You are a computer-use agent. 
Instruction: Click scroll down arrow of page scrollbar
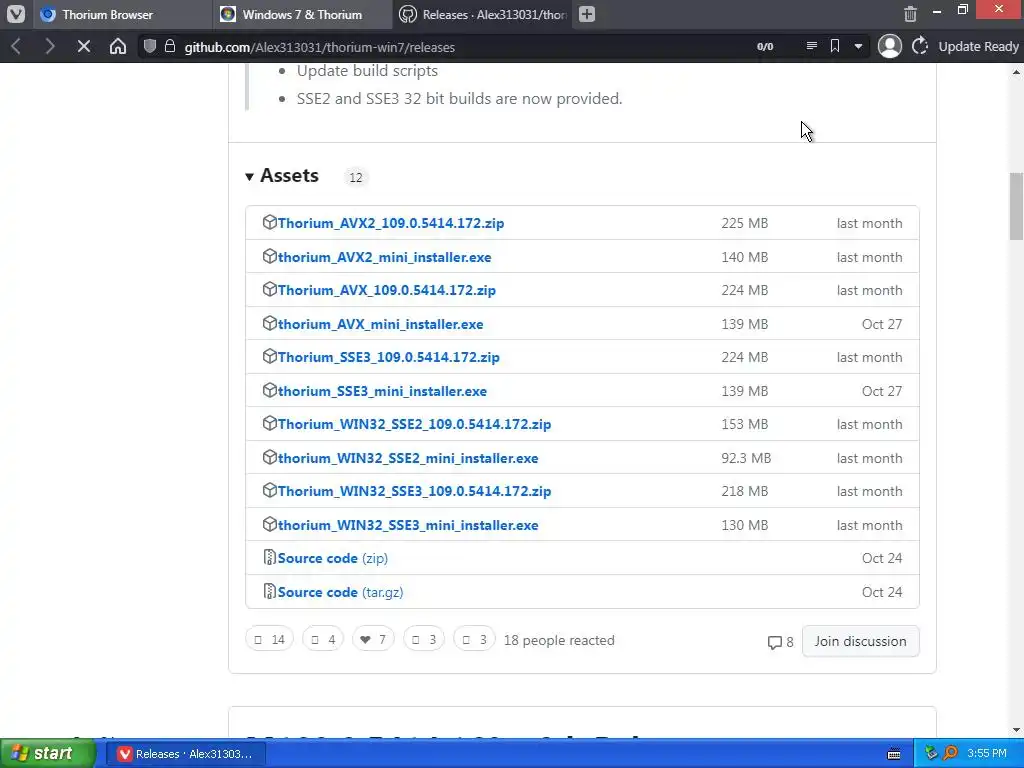coord(1017,730)
